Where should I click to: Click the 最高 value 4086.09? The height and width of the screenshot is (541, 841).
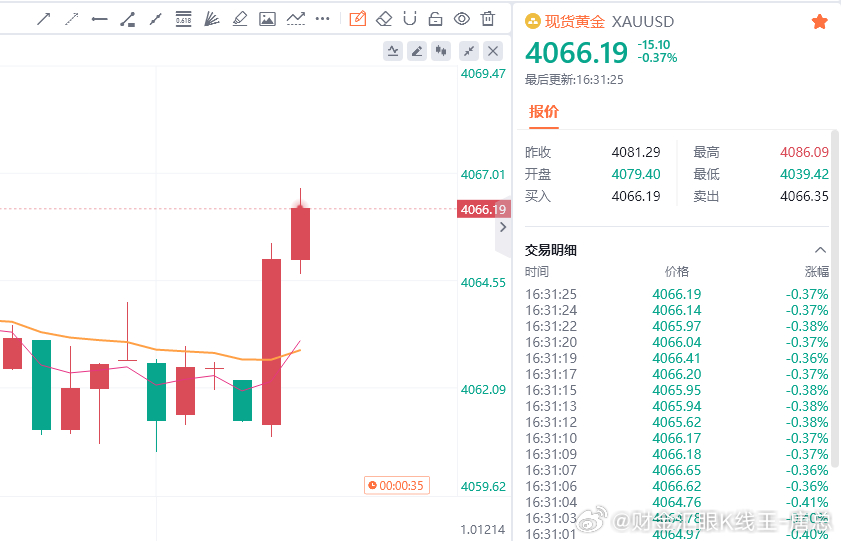[x=804, y=152]
